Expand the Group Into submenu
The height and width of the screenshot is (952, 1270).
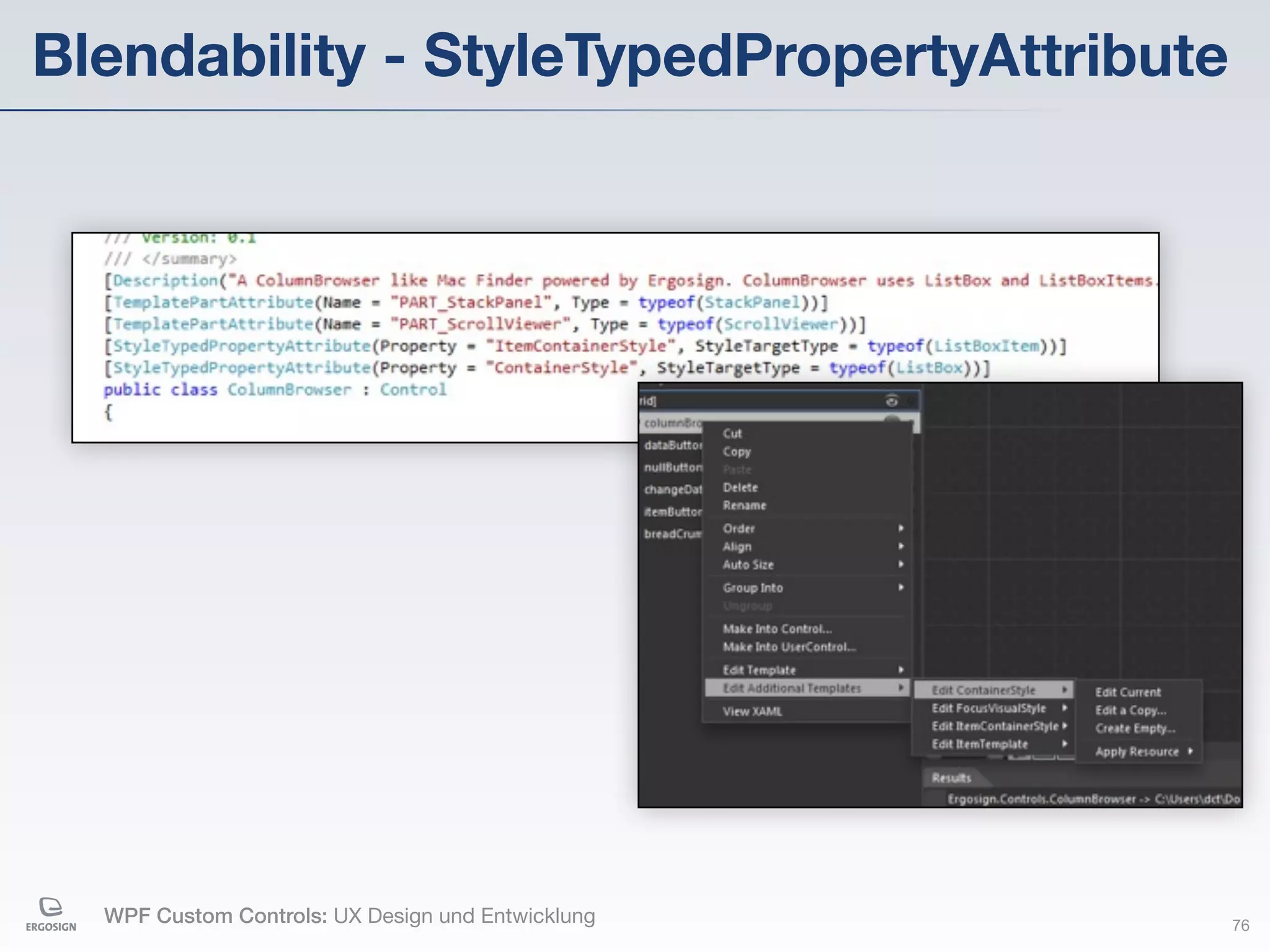coord(807,587)
